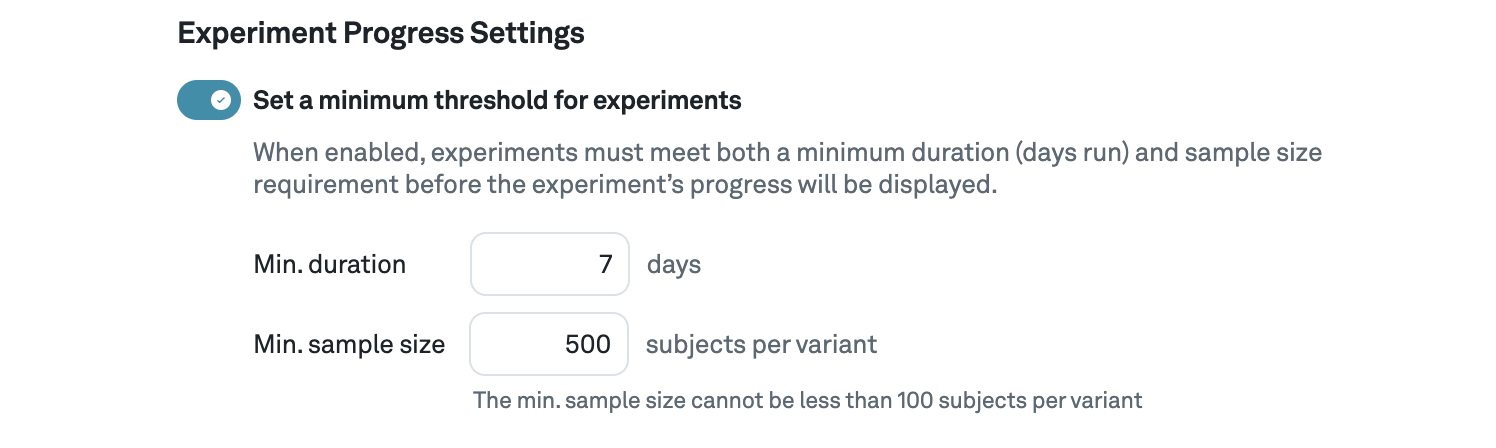Click the 'days' unit text
Screen dimensions: 1496x448
tap(674, 265)
